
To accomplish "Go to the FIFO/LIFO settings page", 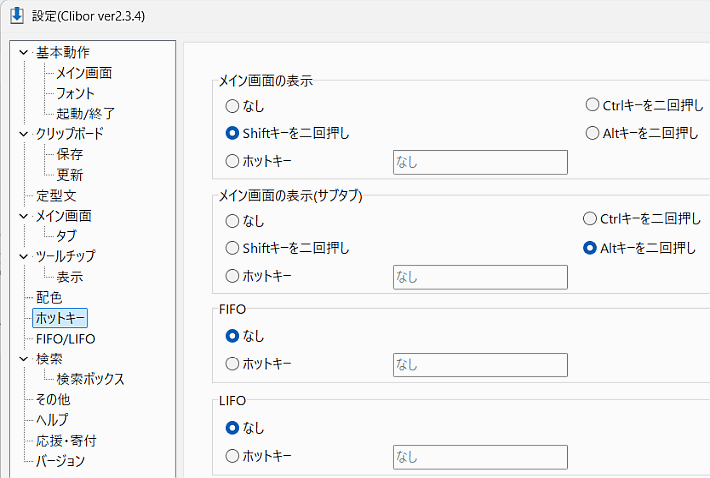I will point(66,339).
